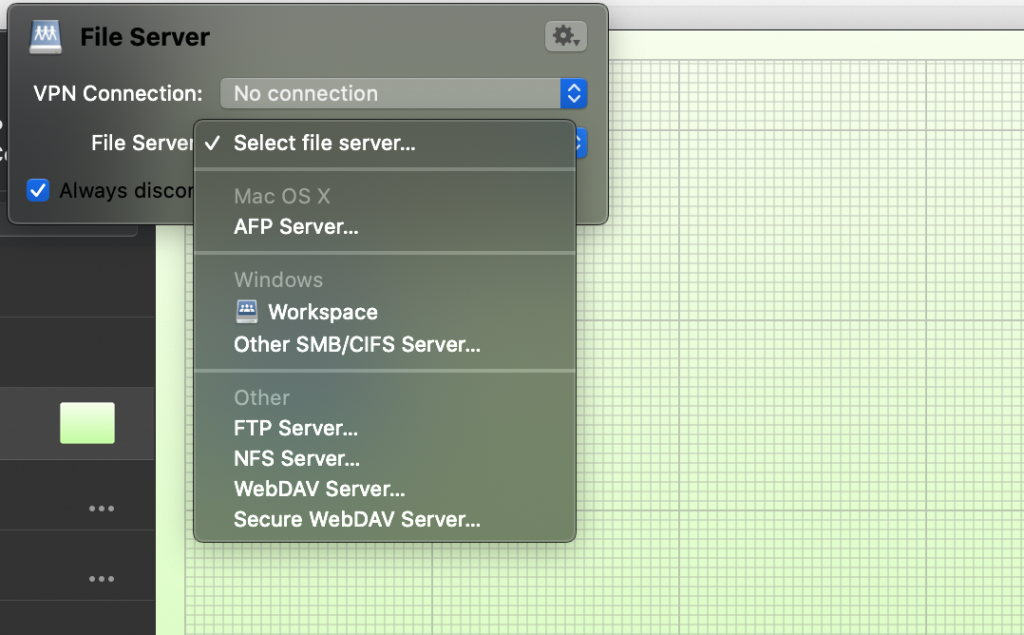Select AFP Server… option
The width and height of the screenshot is (1024, 635).
click(385, 227)
